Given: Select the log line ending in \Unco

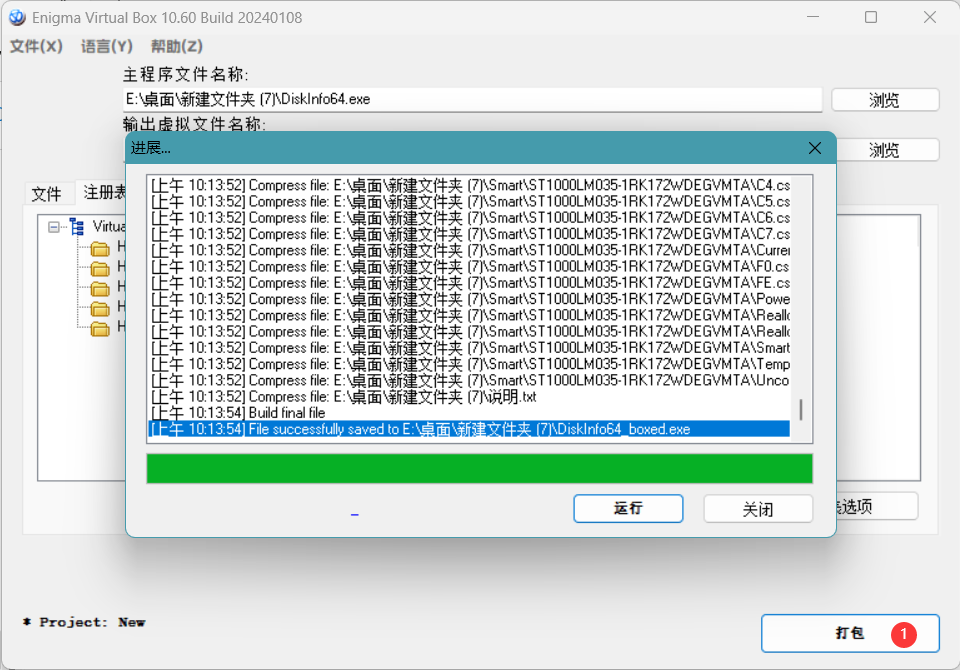Looking at the screenshot, I should point(470,380).
